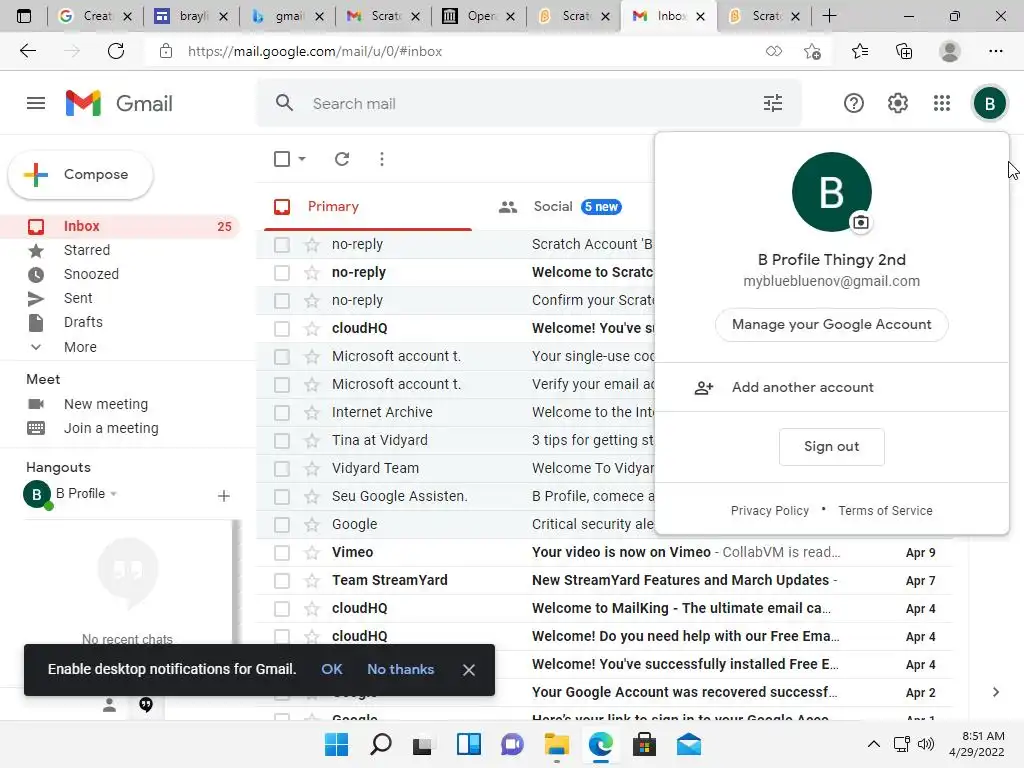Click Manage your Google Account
Viewport: 1024px width, 768px height.
831,325
